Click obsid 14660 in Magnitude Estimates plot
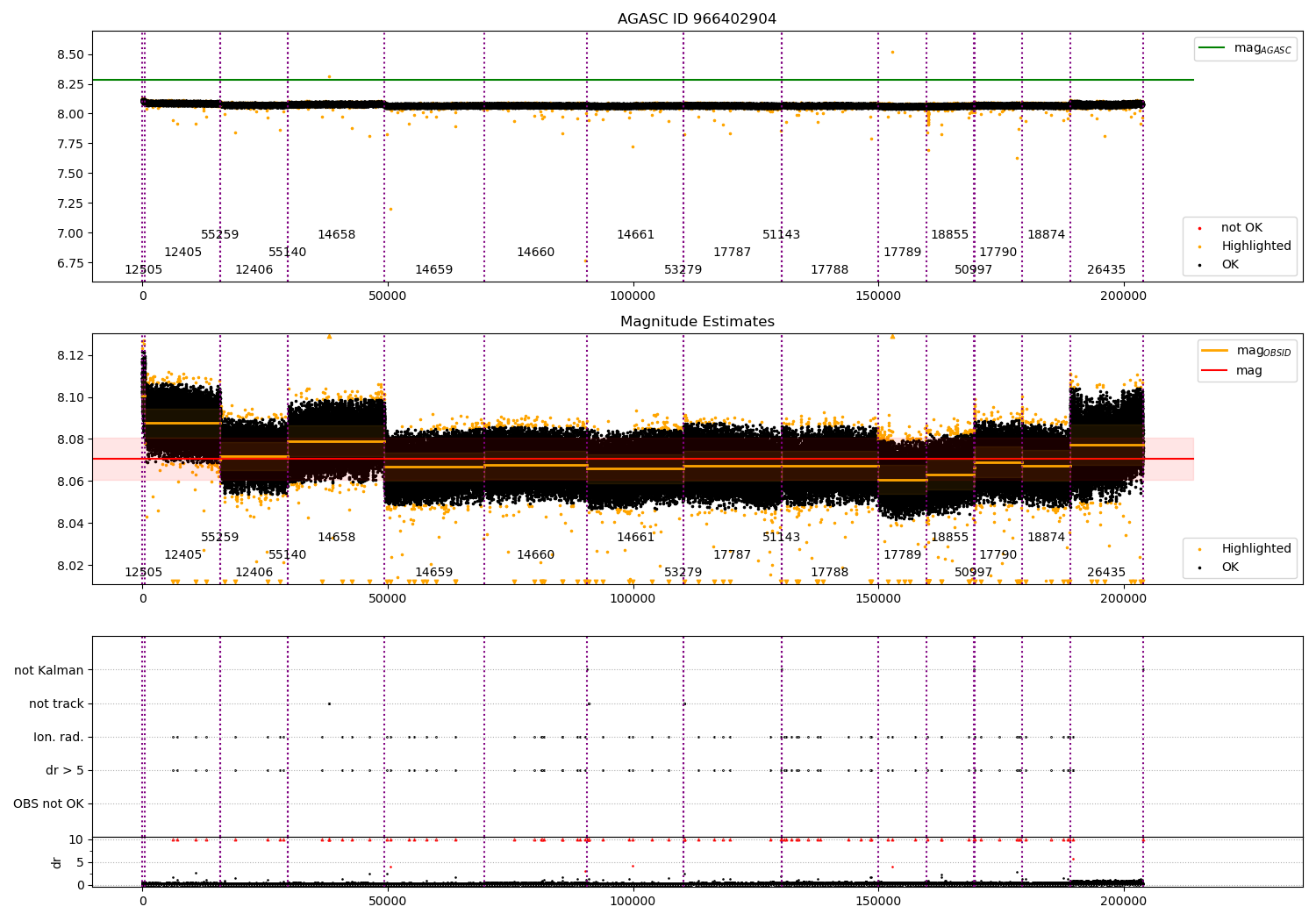 click(x=535, y=555)
